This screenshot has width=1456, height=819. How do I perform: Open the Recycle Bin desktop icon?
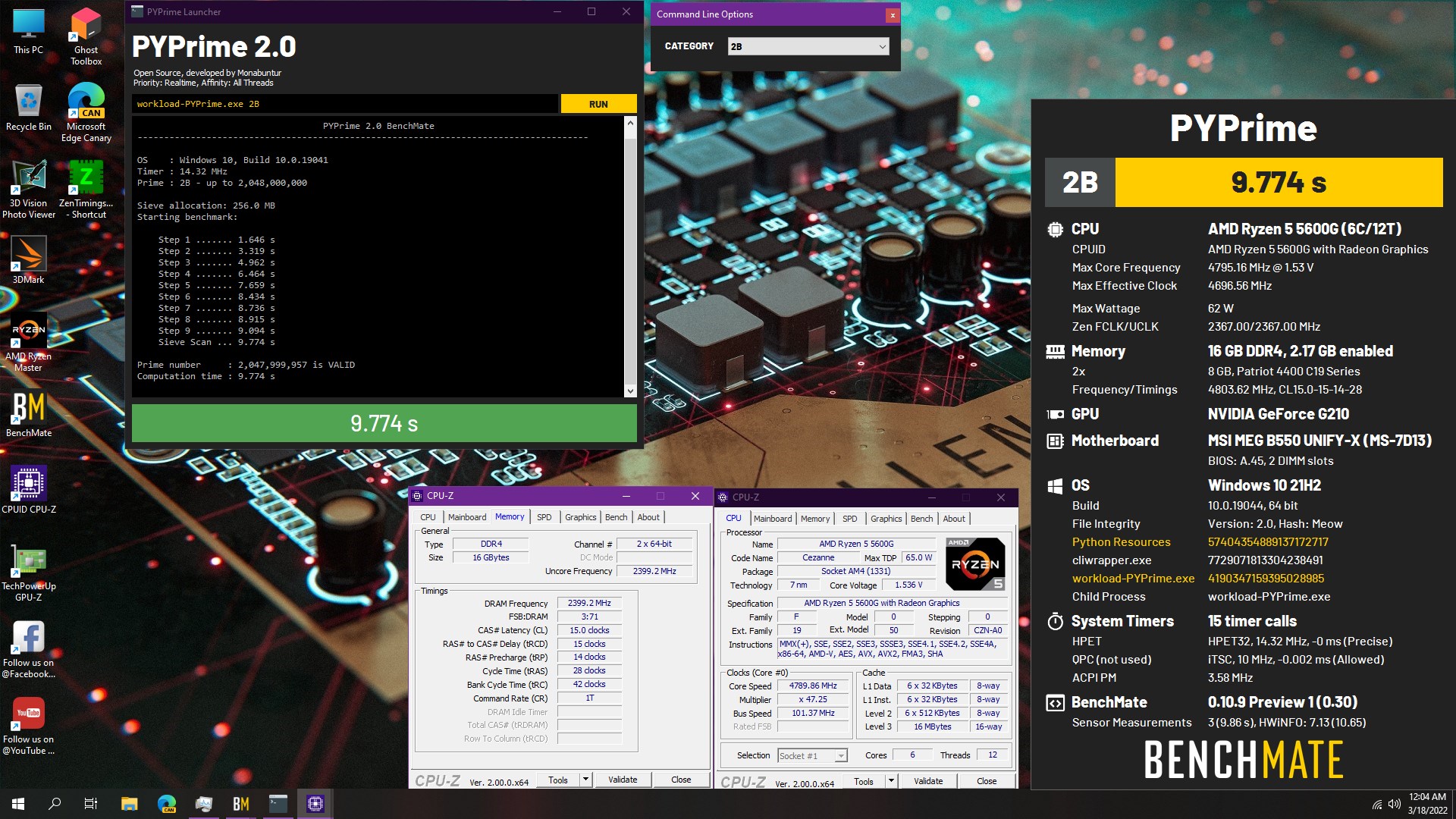coord(28,108)
